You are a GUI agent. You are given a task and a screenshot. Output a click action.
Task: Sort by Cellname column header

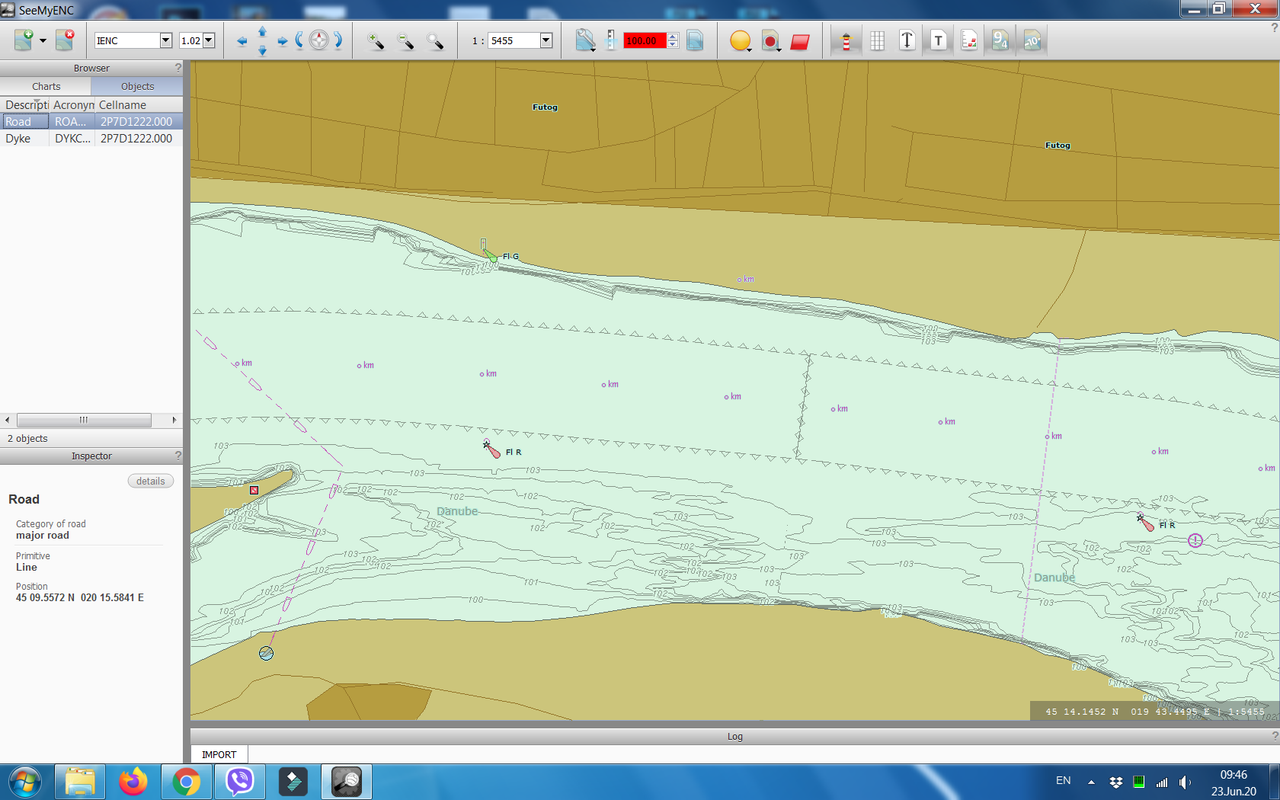(139, 104)
